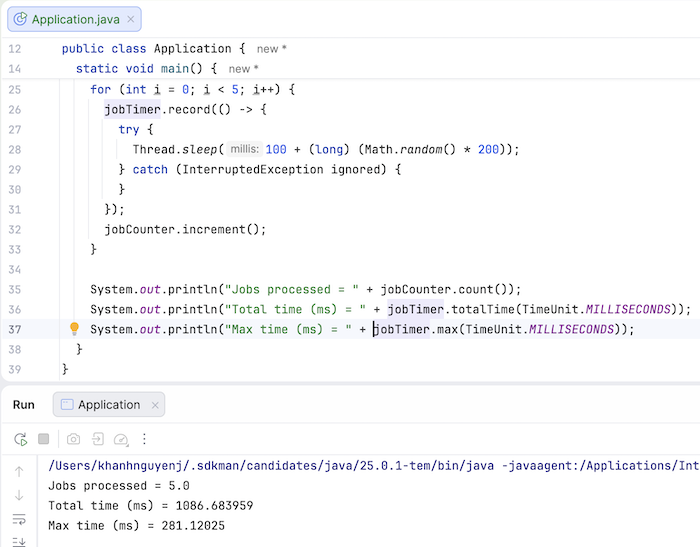Close the Application run tab
Image resolution: width=700 pixels, height=547 pixels.
pos(153,405)
